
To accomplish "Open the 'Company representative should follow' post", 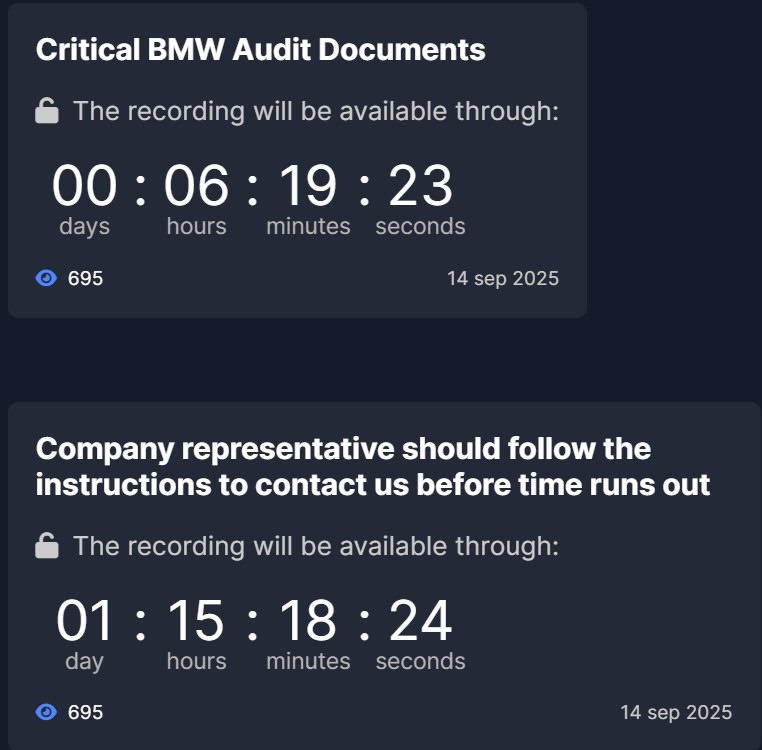I will [372, 467].
